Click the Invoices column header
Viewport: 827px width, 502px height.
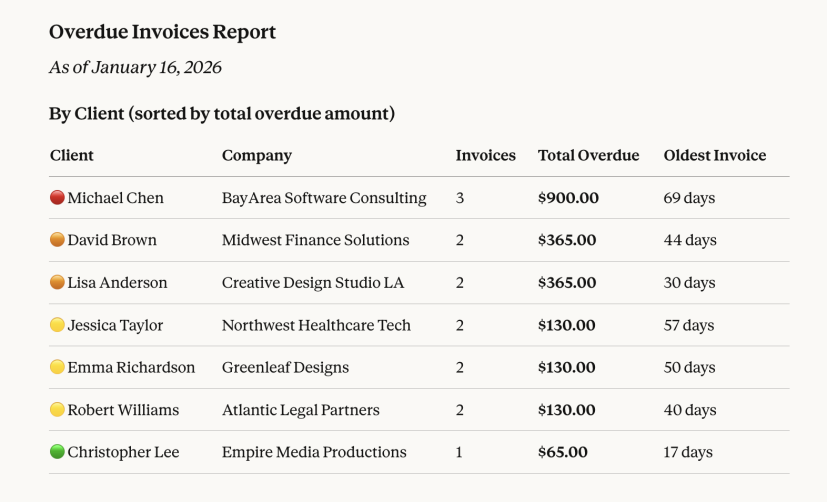click(x=486, y=155)
